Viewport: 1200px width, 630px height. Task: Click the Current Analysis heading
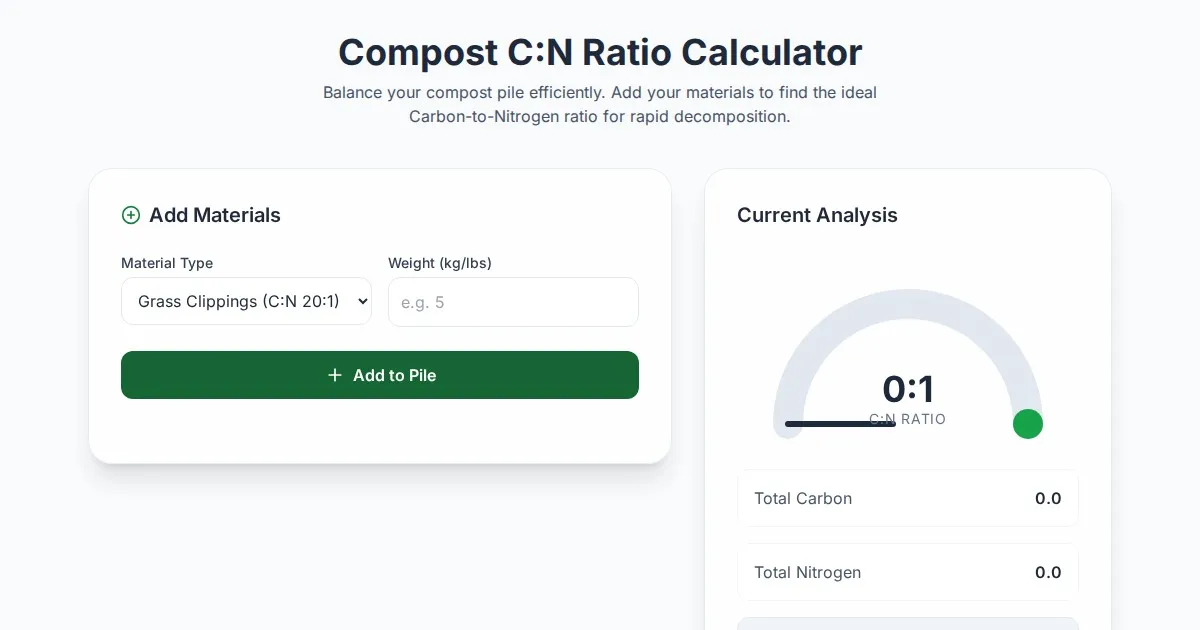[817, 215]
